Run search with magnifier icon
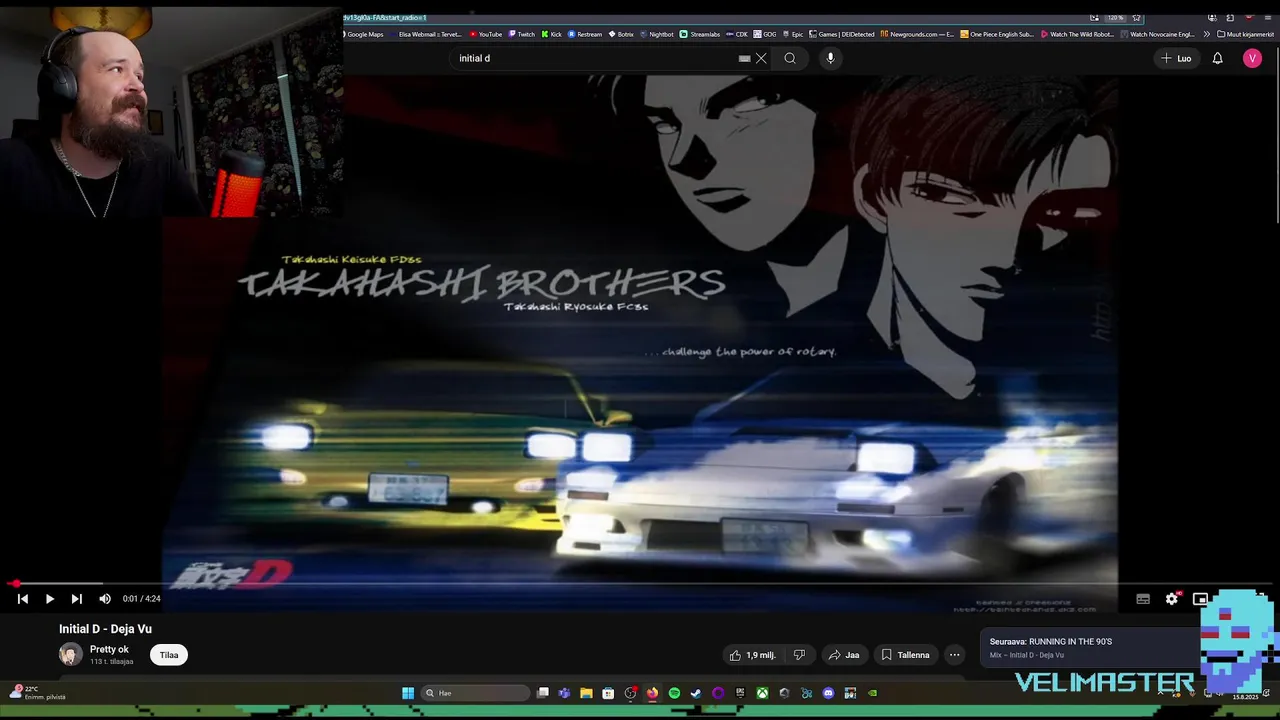The width and height of the screenshot is (1280, 720). click(x=790, y=58)
